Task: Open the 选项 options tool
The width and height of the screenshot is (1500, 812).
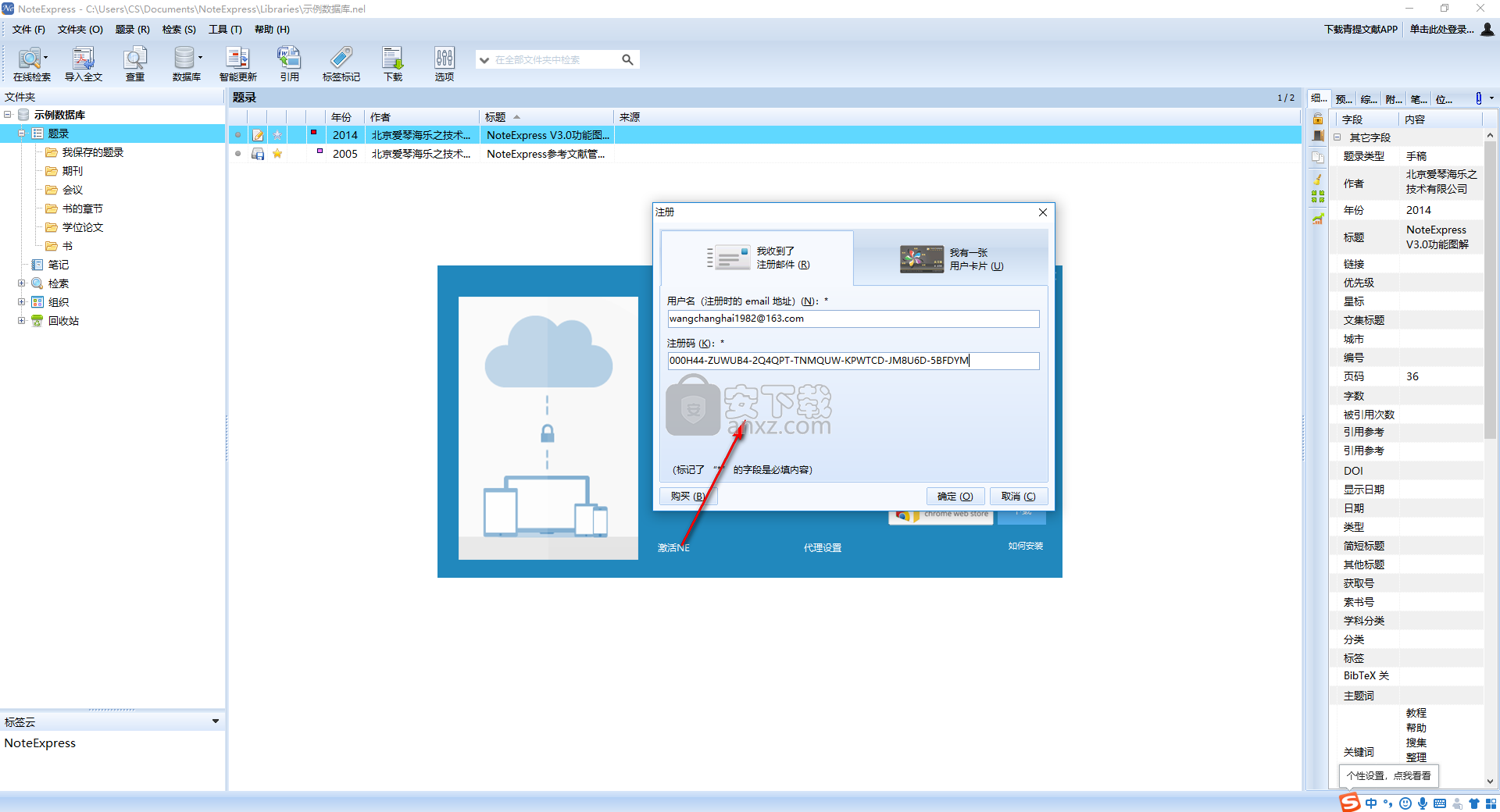Action: (x=444, y=63)
